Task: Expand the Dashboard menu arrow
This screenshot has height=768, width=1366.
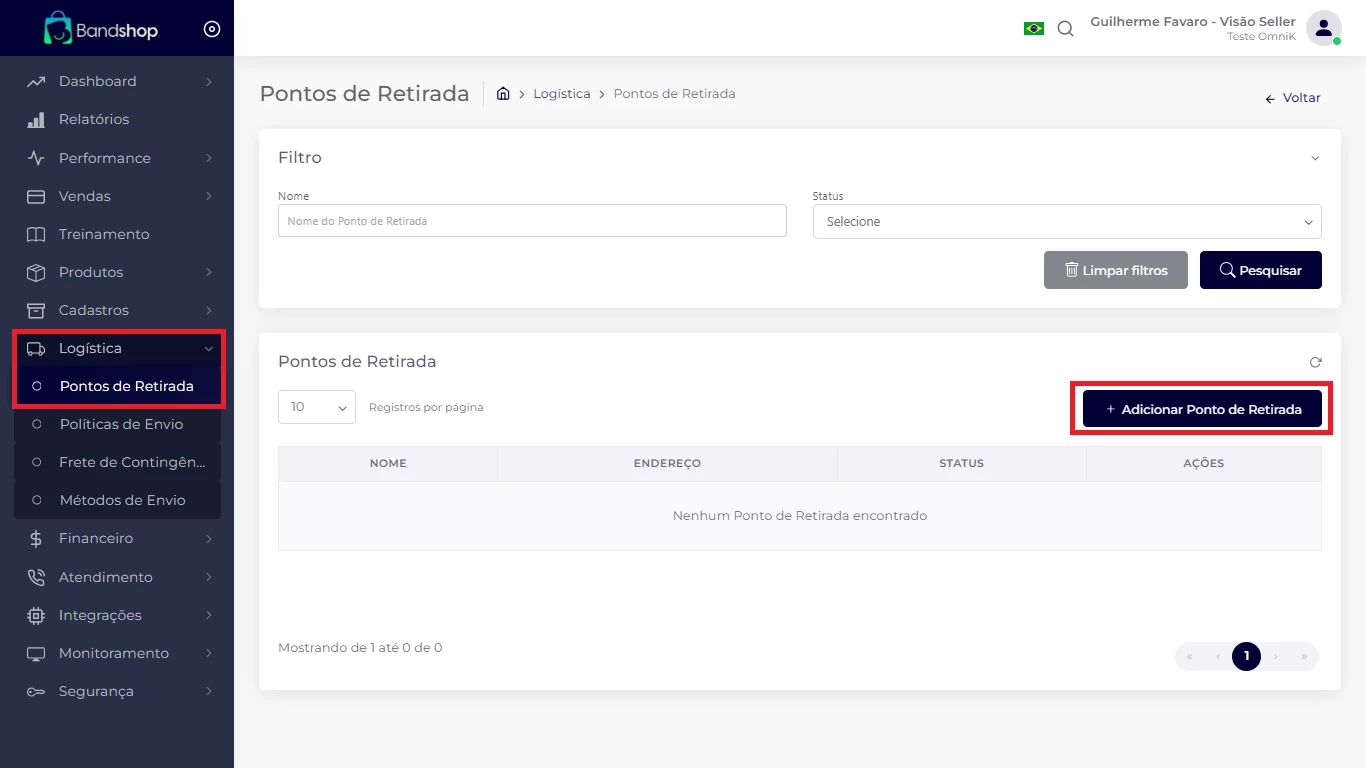Action: coord(208,82)
